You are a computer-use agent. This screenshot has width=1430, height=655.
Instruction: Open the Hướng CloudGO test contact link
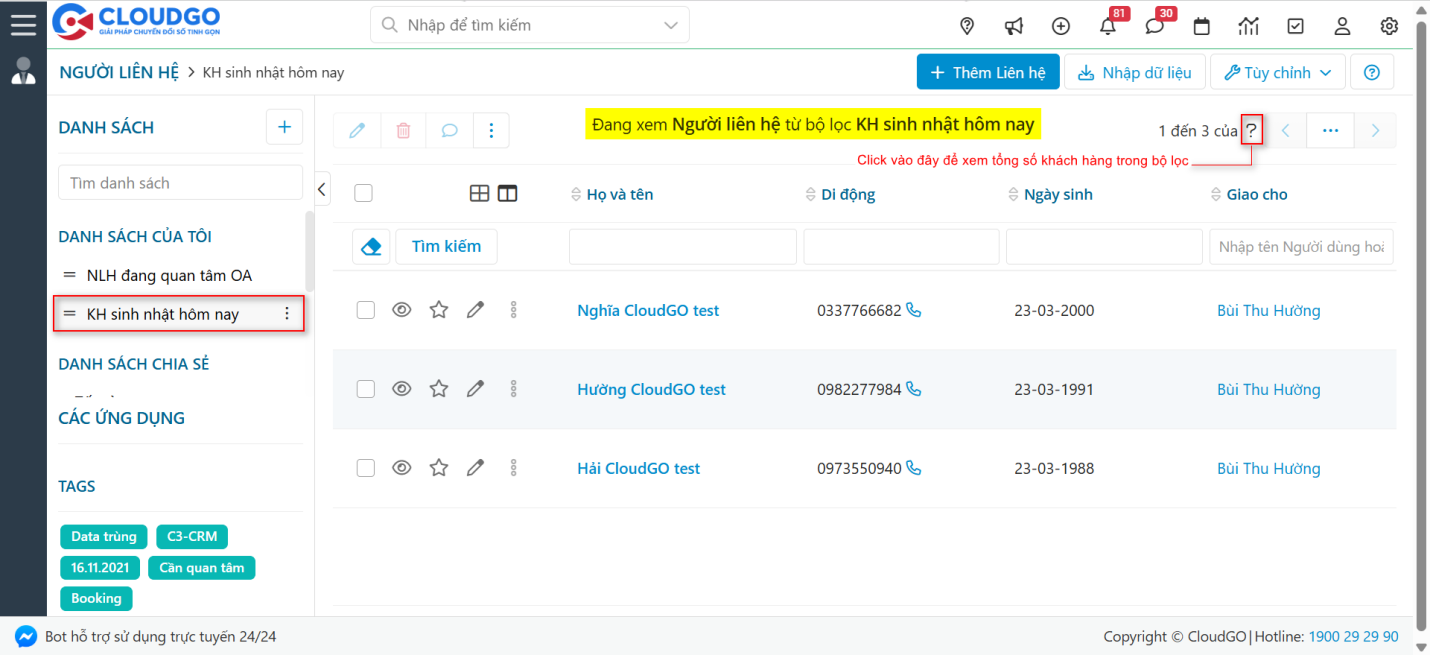(x=651, y=389)
